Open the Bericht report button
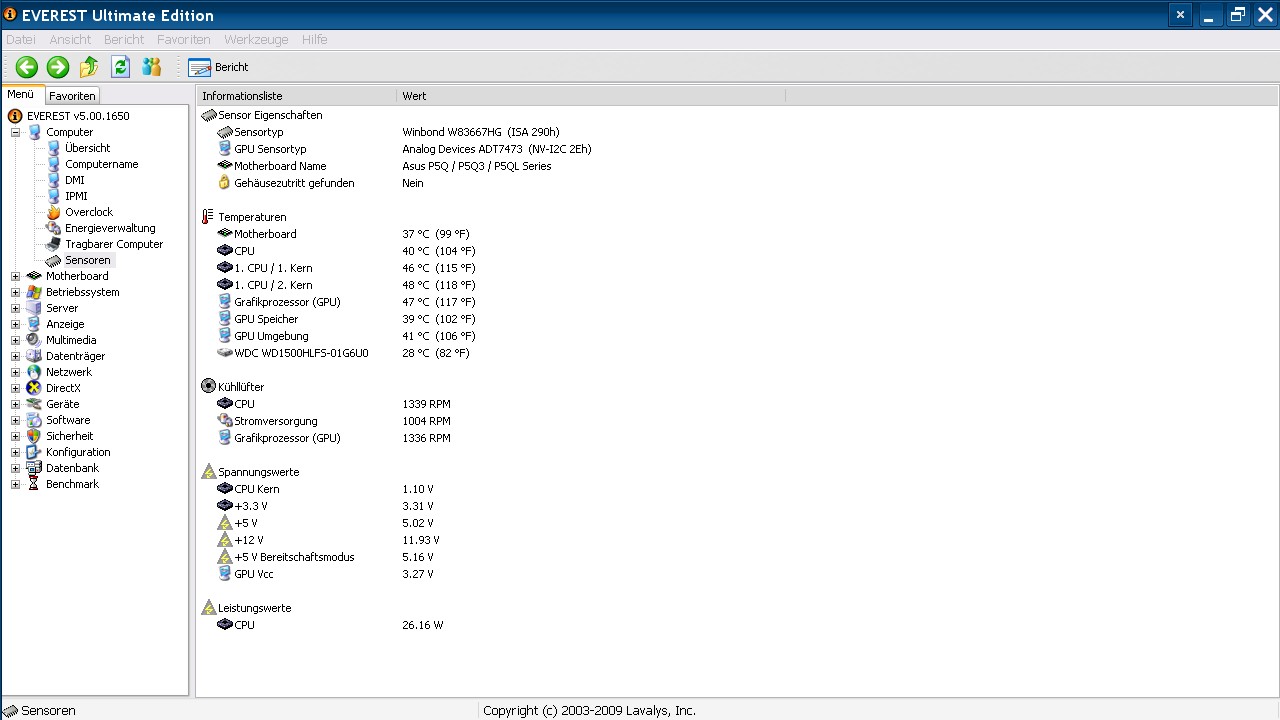Image resolution: width=1280 pixels, height=720 pixels. pos(218,67)
